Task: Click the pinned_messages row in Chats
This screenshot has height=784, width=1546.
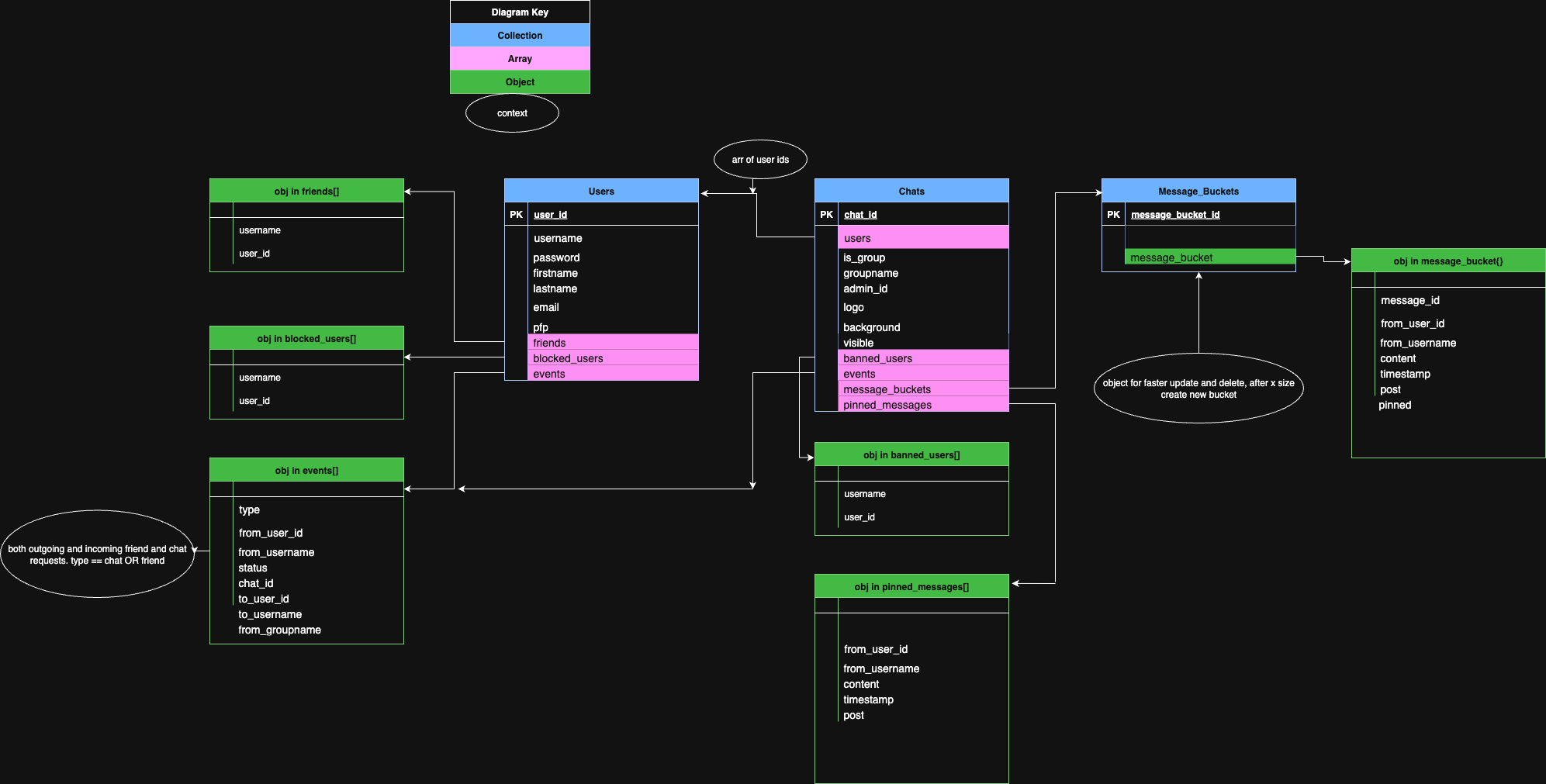Action: (923, 405)
